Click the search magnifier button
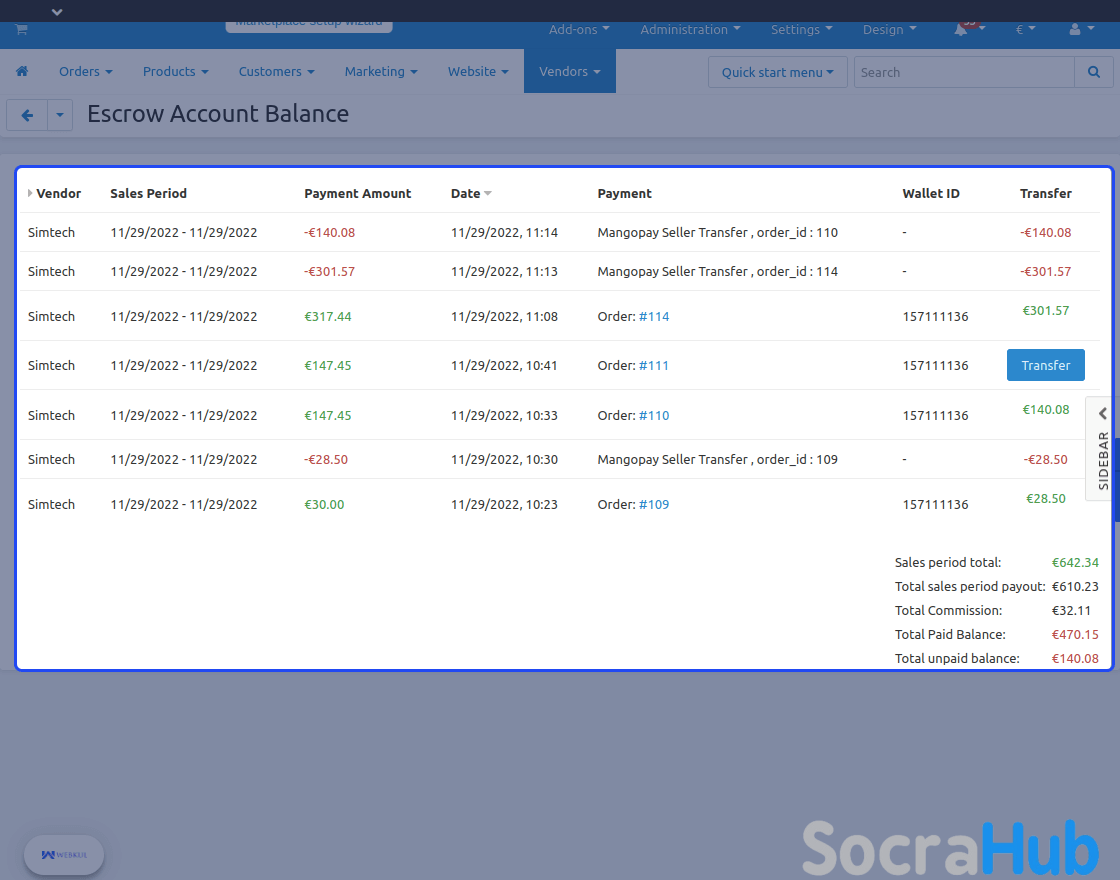 click(x=1092, y=72)
